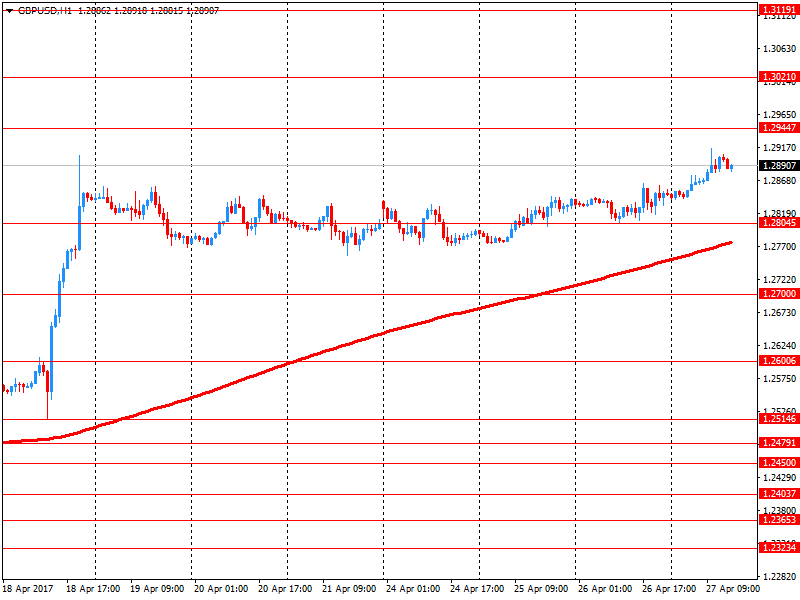800x600 pixels.
Task: Click the 19 Apr 09:00 time axis label
Action: click(x=157, y=589)
